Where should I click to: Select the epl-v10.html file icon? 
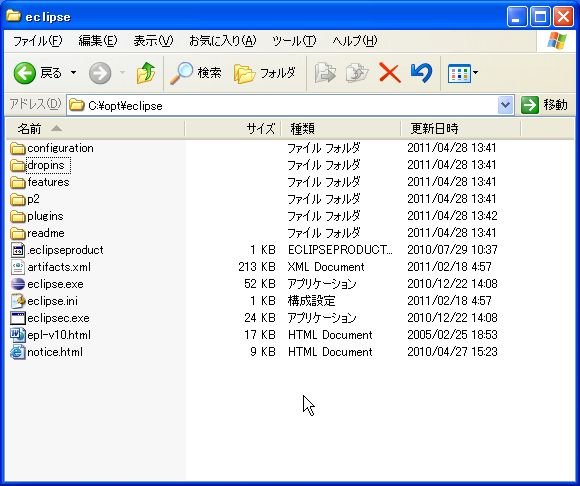[x=18, y=335]
